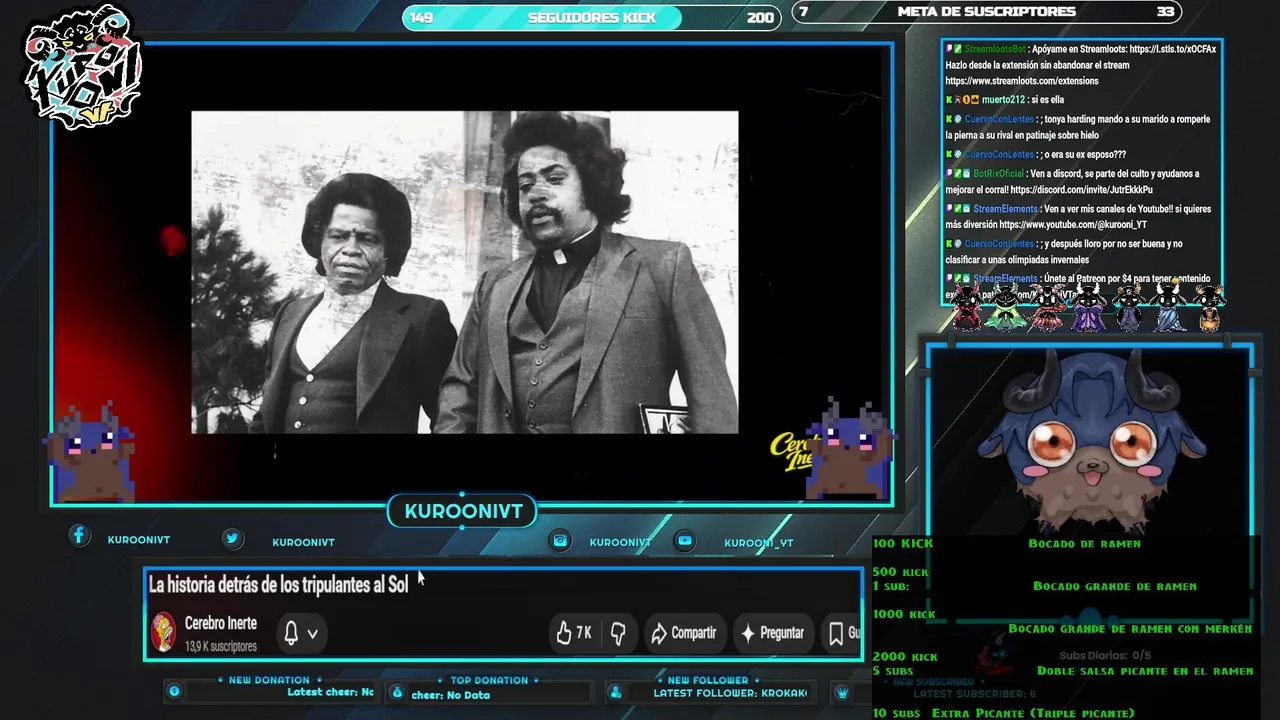
Task: Click the Cerebro Inerte channel avatar
Action: coord(164,632)
